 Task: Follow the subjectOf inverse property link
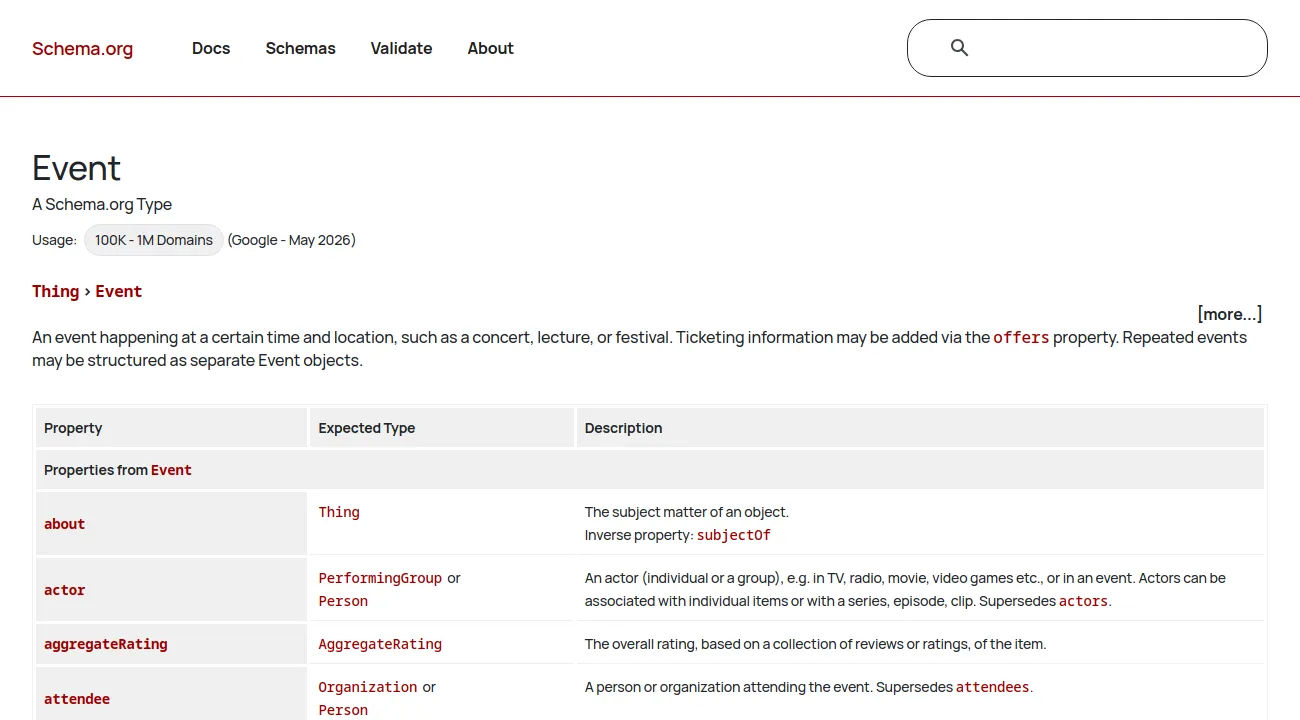tap(734, 535)
